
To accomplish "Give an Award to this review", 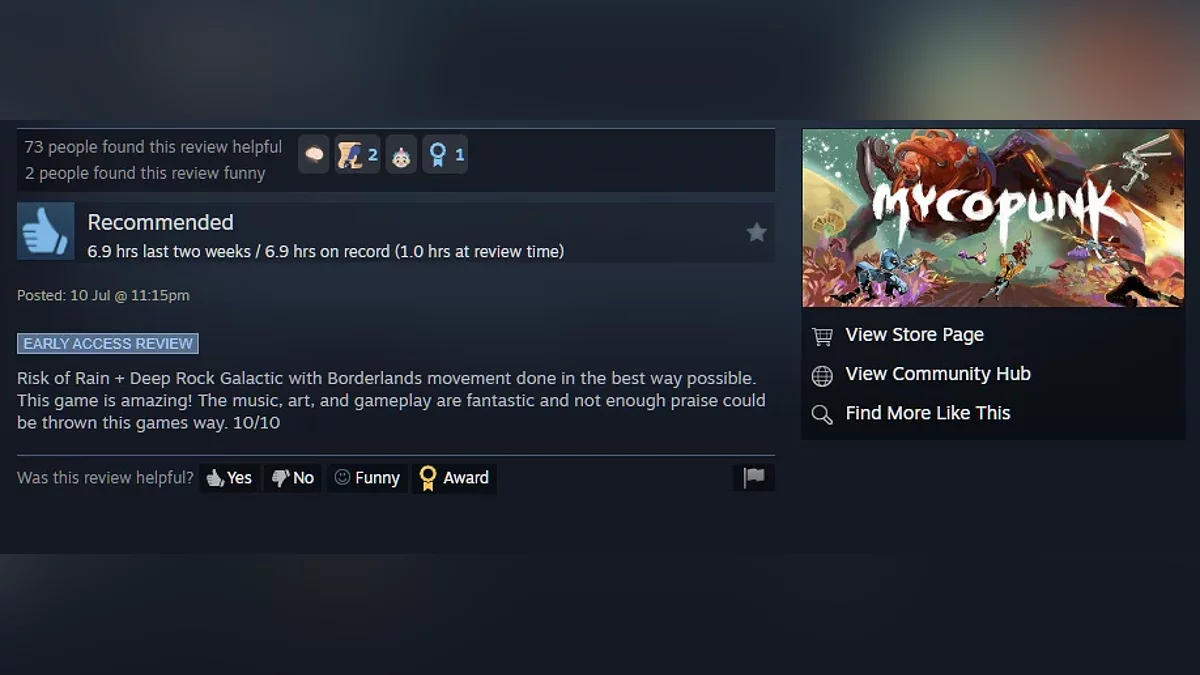I will tap(454, 478).
